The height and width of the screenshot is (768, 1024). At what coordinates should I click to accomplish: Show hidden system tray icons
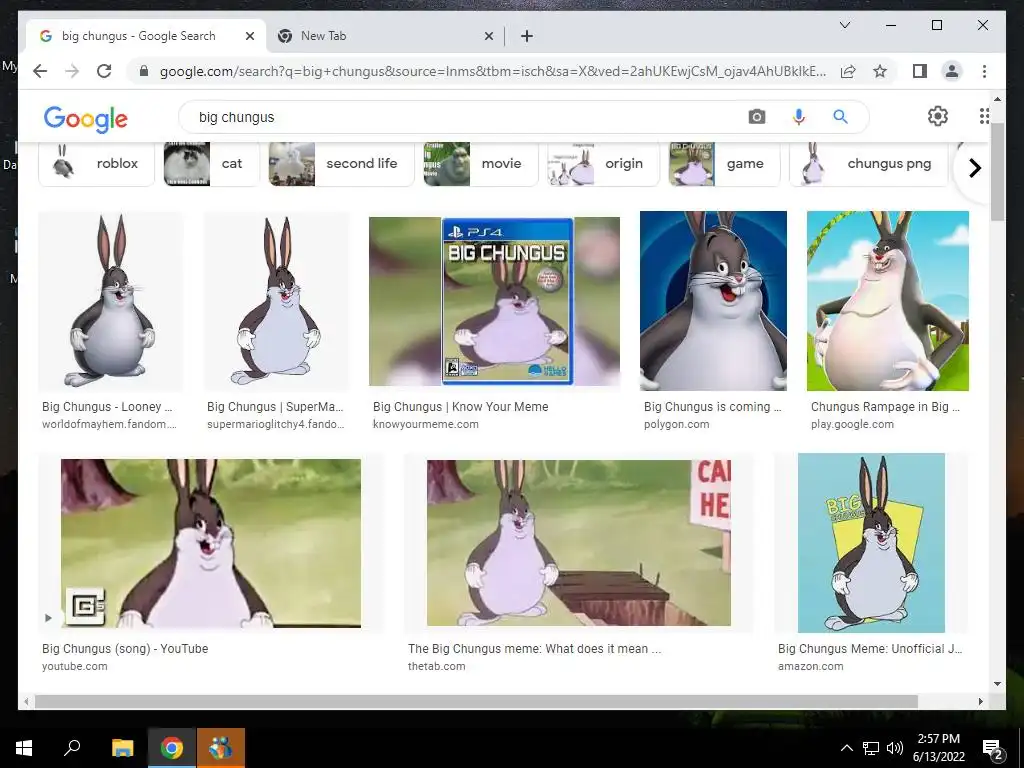point(846,748)
